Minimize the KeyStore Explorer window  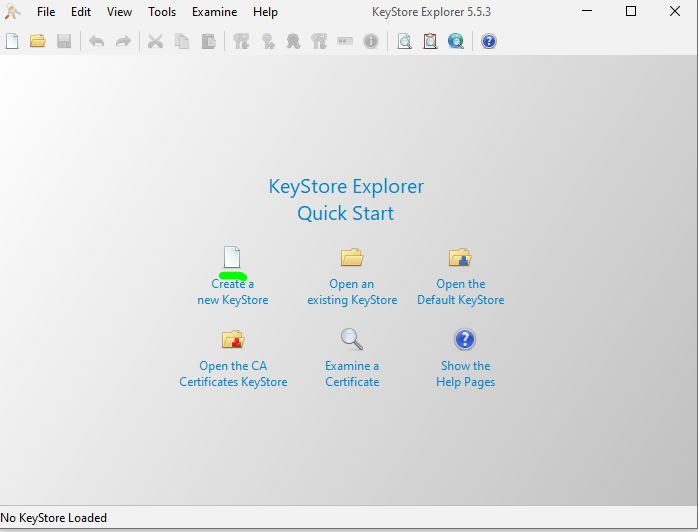[x=587, y=11]
